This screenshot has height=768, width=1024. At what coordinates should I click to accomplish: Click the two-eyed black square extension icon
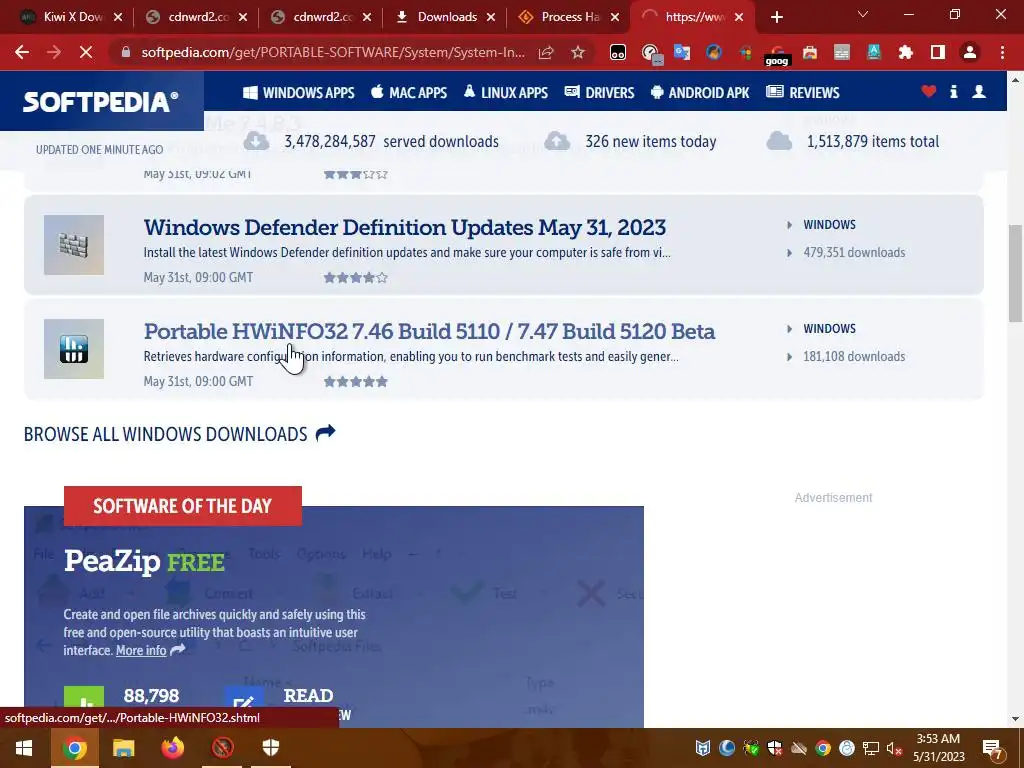[x=618, y=52]
